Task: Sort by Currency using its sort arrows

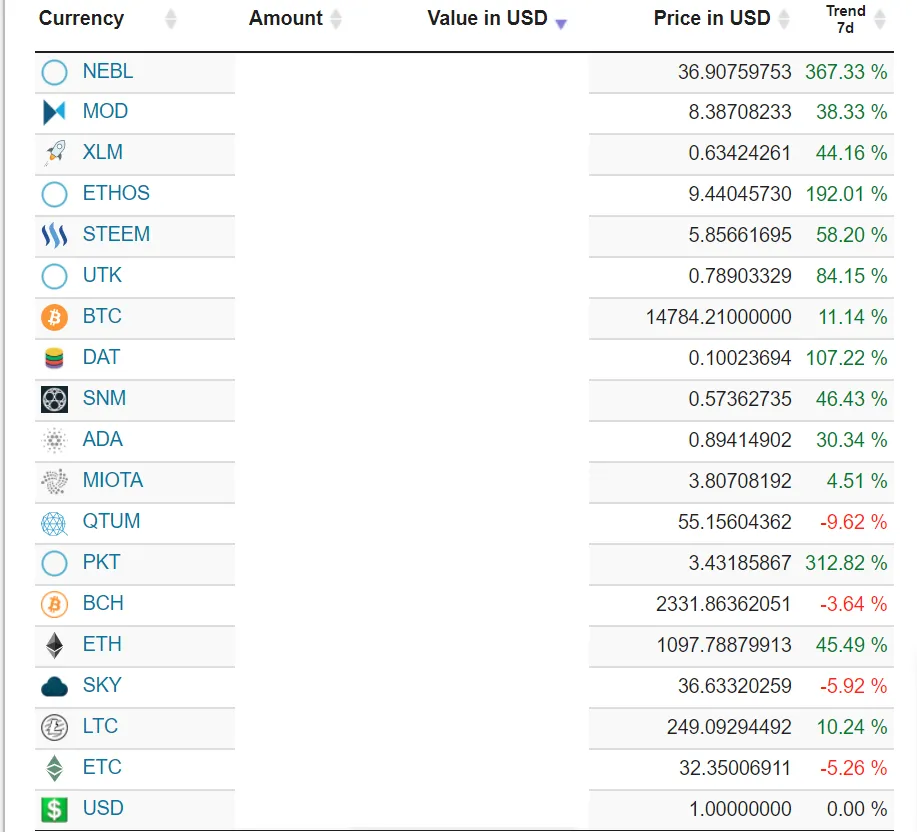Action: (171, 19)
